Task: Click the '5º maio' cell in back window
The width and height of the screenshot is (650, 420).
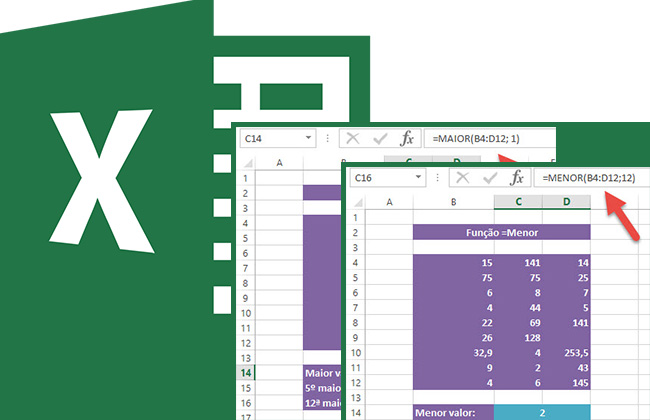Action: [322, 388]
